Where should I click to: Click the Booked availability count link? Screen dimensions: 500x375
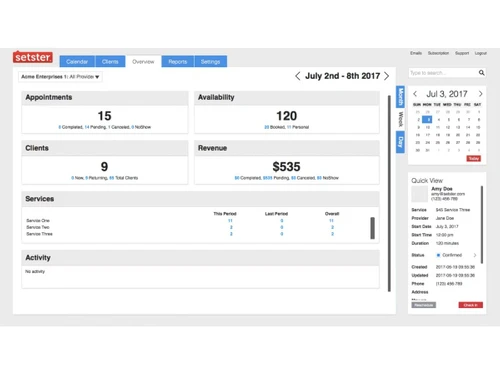click(x=266, y=127)
